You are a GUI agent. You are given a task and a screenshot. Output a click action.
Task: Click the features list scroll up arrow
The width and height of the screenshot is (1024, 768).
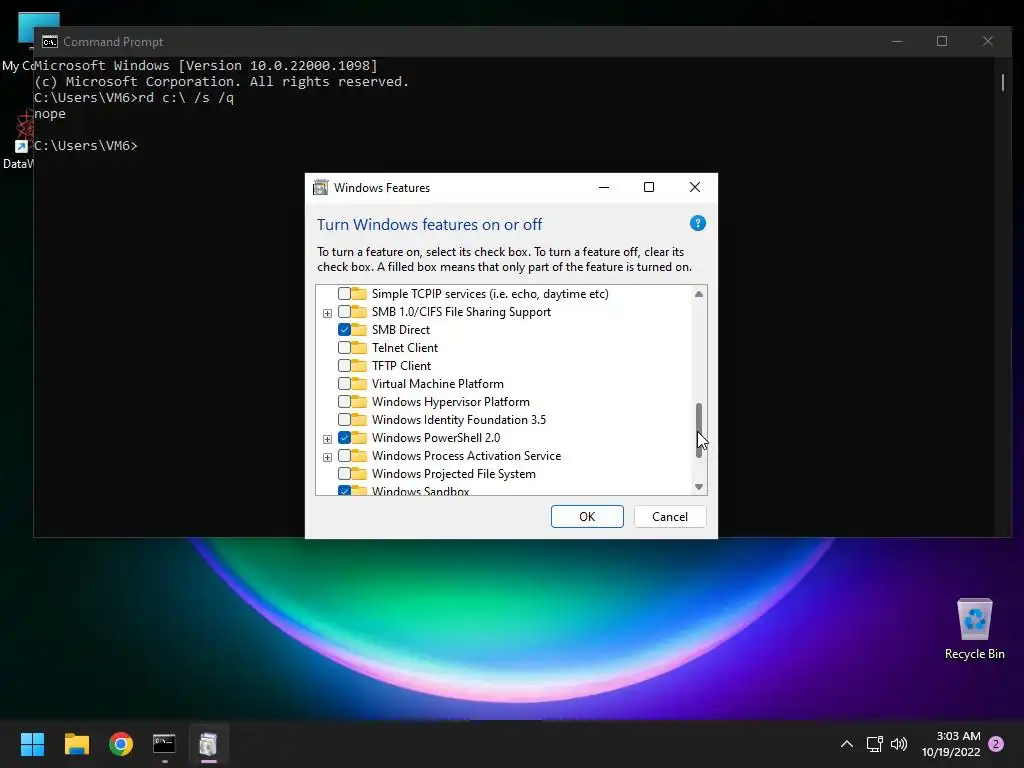(x=699, y=294)
